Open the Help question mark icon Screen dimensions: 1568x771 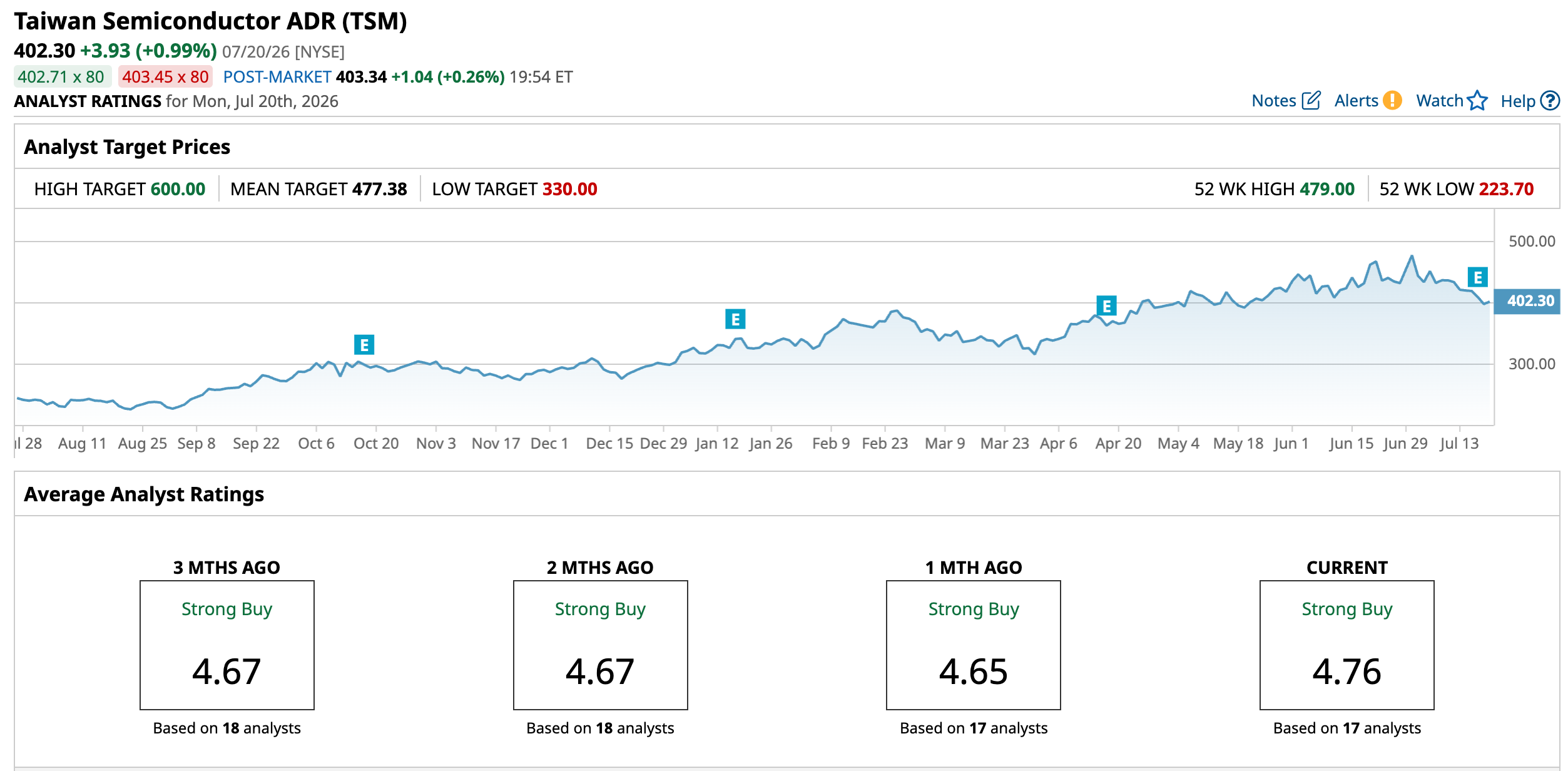coord(1550,101)
